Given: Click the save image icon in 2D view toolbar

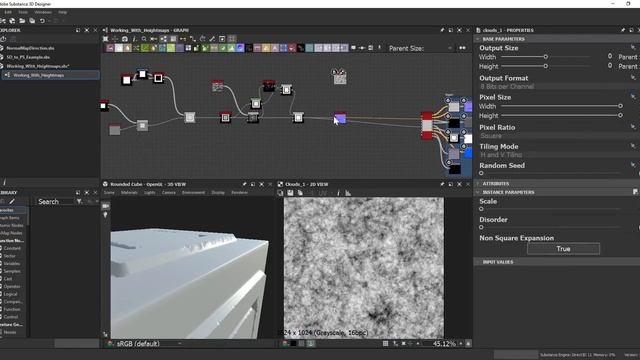Looking at the screenshot, I should [290, 193].
